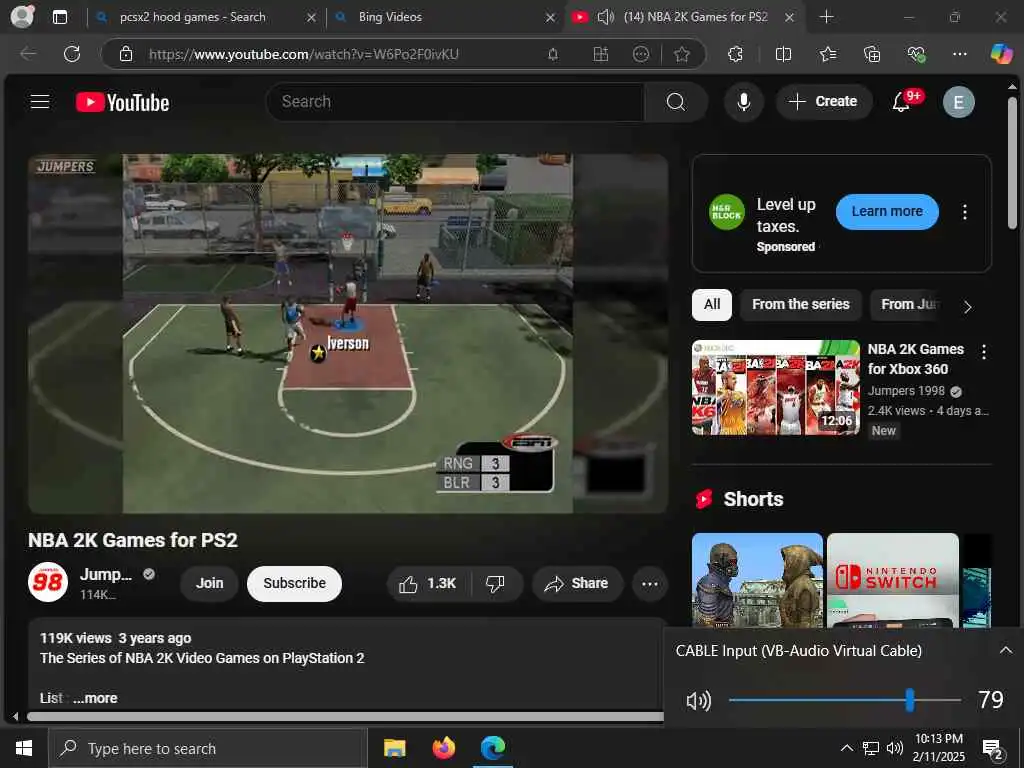Click the taskbar search box
Image resolution: width=1024 pixels, height=768 pixels.
[208, 748]
